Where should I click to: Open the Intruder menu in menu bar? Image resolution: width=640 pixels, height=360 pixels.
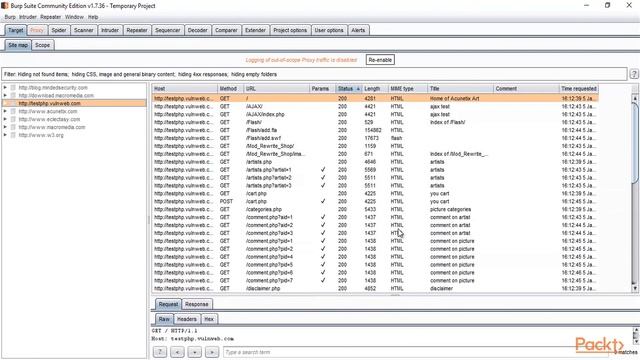pos(28,17)
